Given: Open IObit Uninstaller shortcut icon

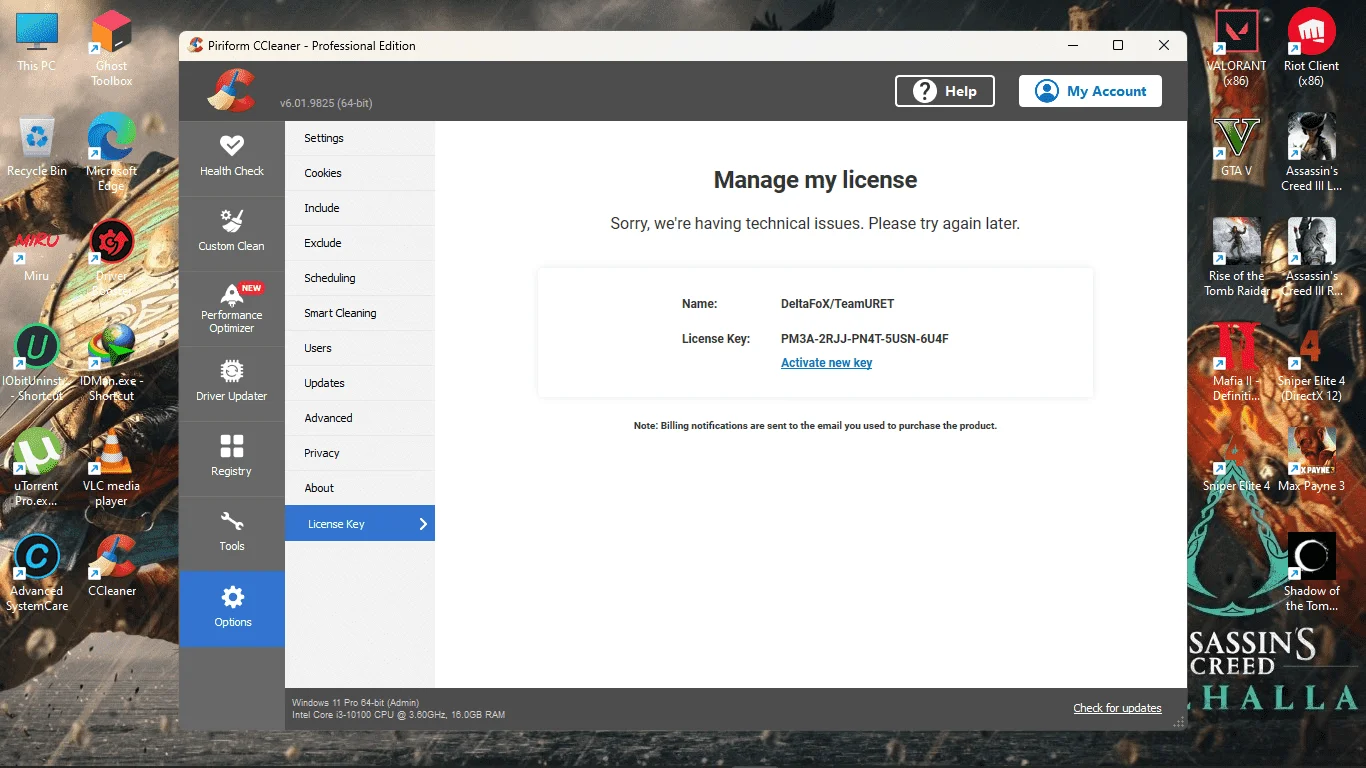Looking at the screenshot, I should [x=37, y=363].
